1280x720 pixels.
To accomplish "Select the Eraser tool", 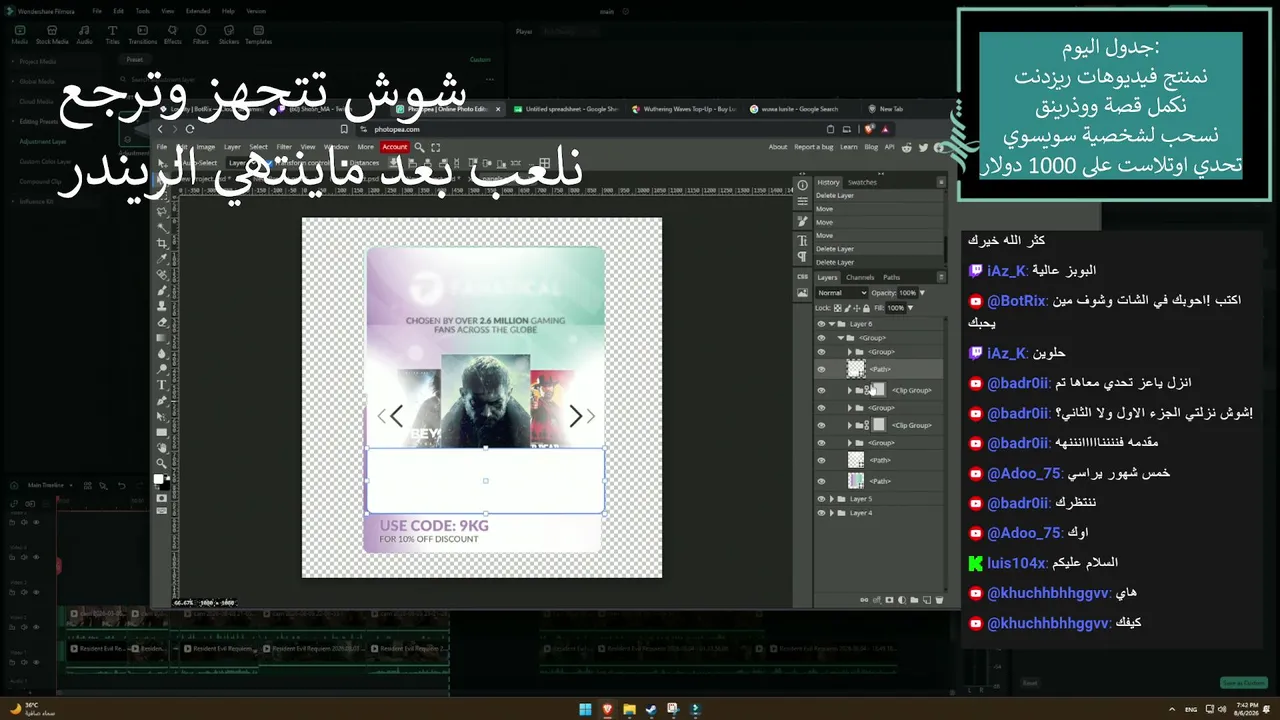I will pos(162,323).
